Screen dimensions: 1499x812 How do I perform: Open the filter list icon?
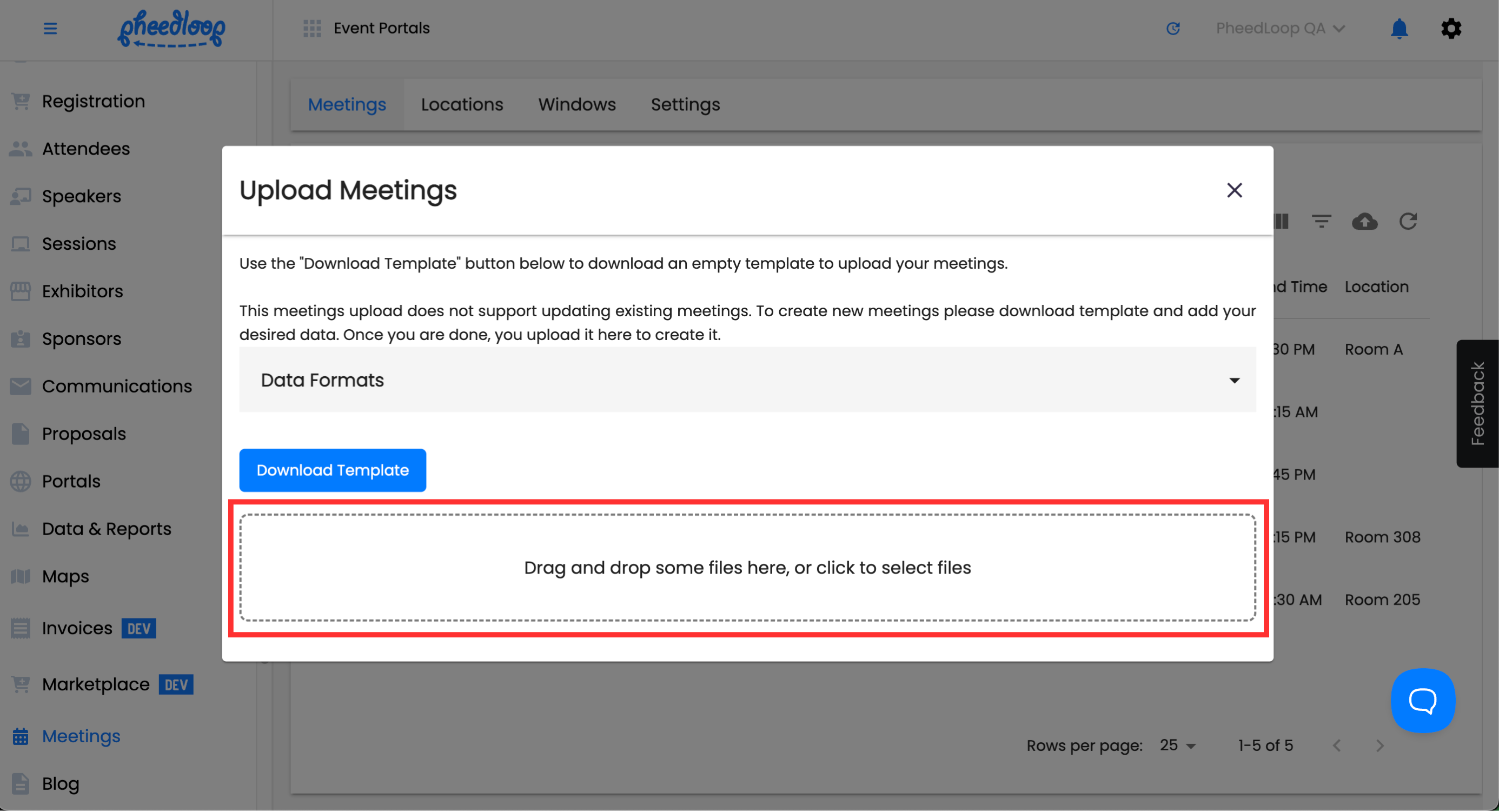click(1321, 222)
